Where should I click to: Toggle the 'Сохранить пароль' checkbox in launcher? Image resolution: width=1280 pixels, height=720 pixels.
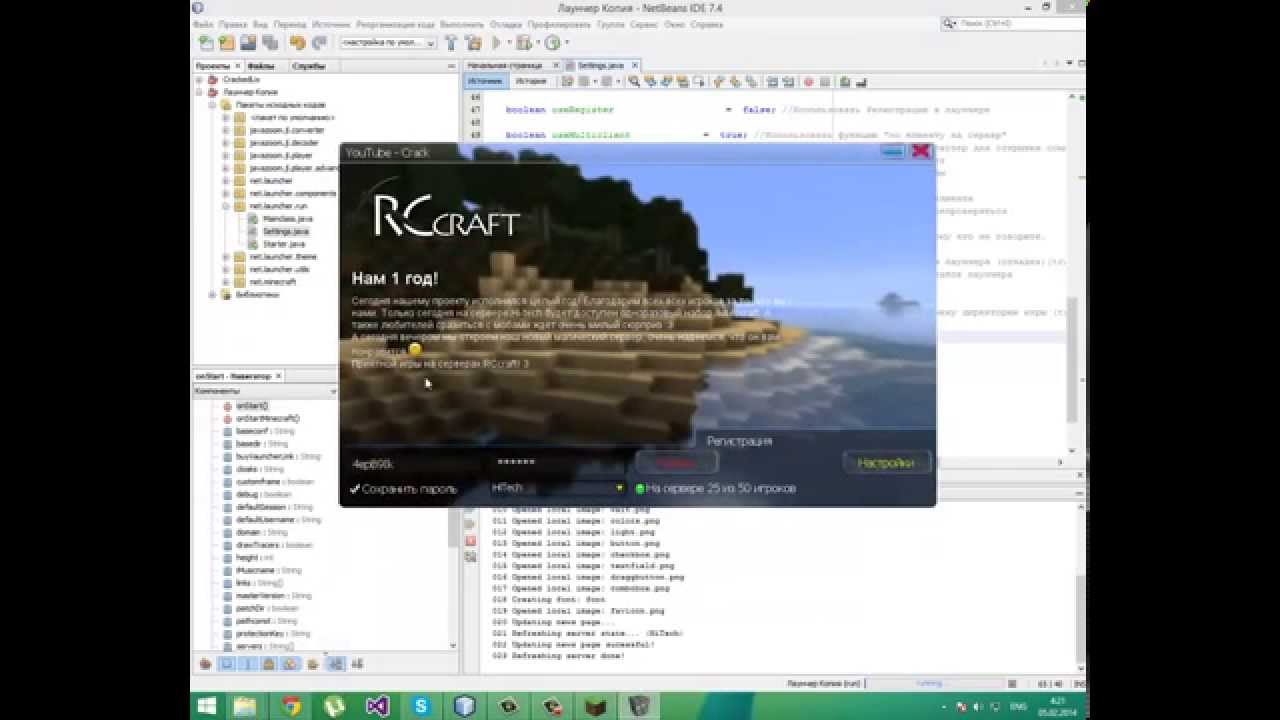(x=355, y=489)
